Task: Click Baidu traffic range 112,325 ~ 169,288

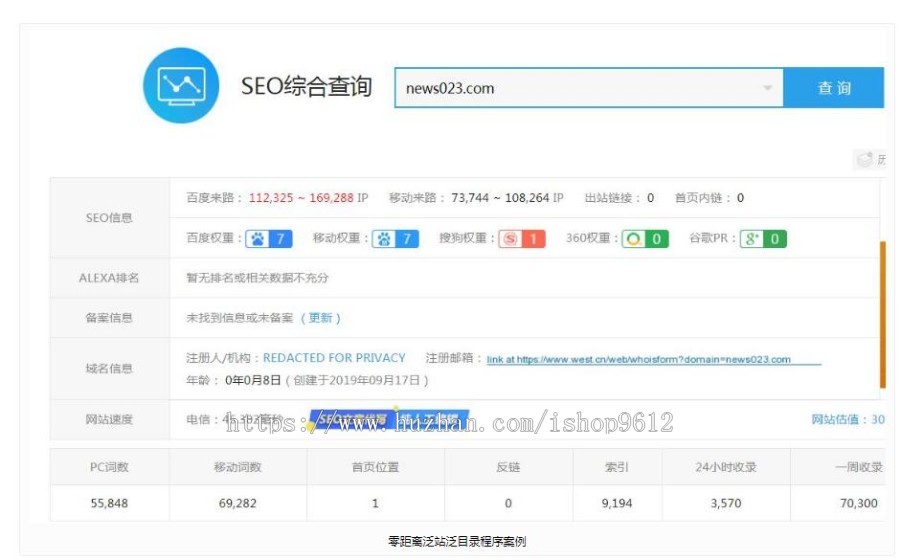Action: pos(301,198)
